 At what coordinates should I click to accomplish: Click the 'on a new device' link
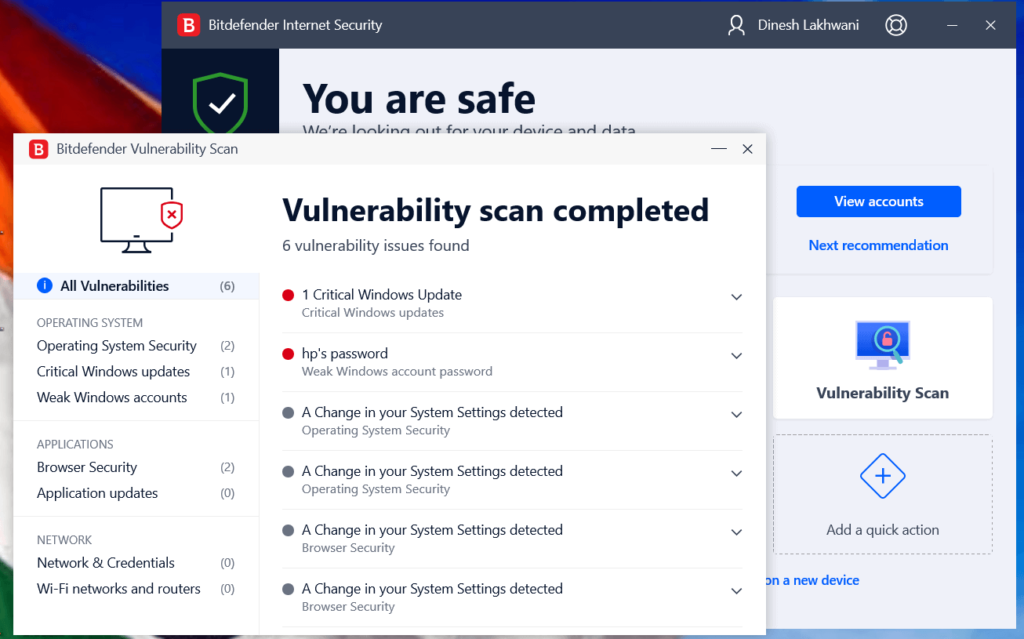point(812,580)
